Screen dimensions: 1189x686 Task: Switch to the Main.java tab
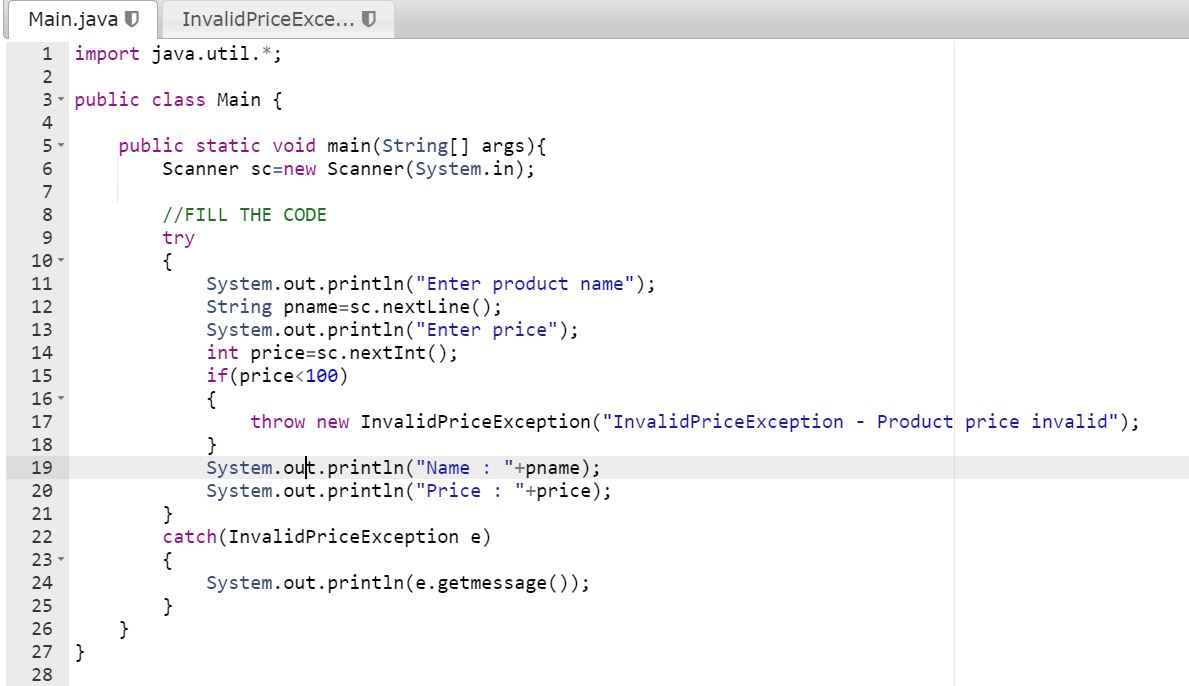pyautogui.click(x=82, y=20)
